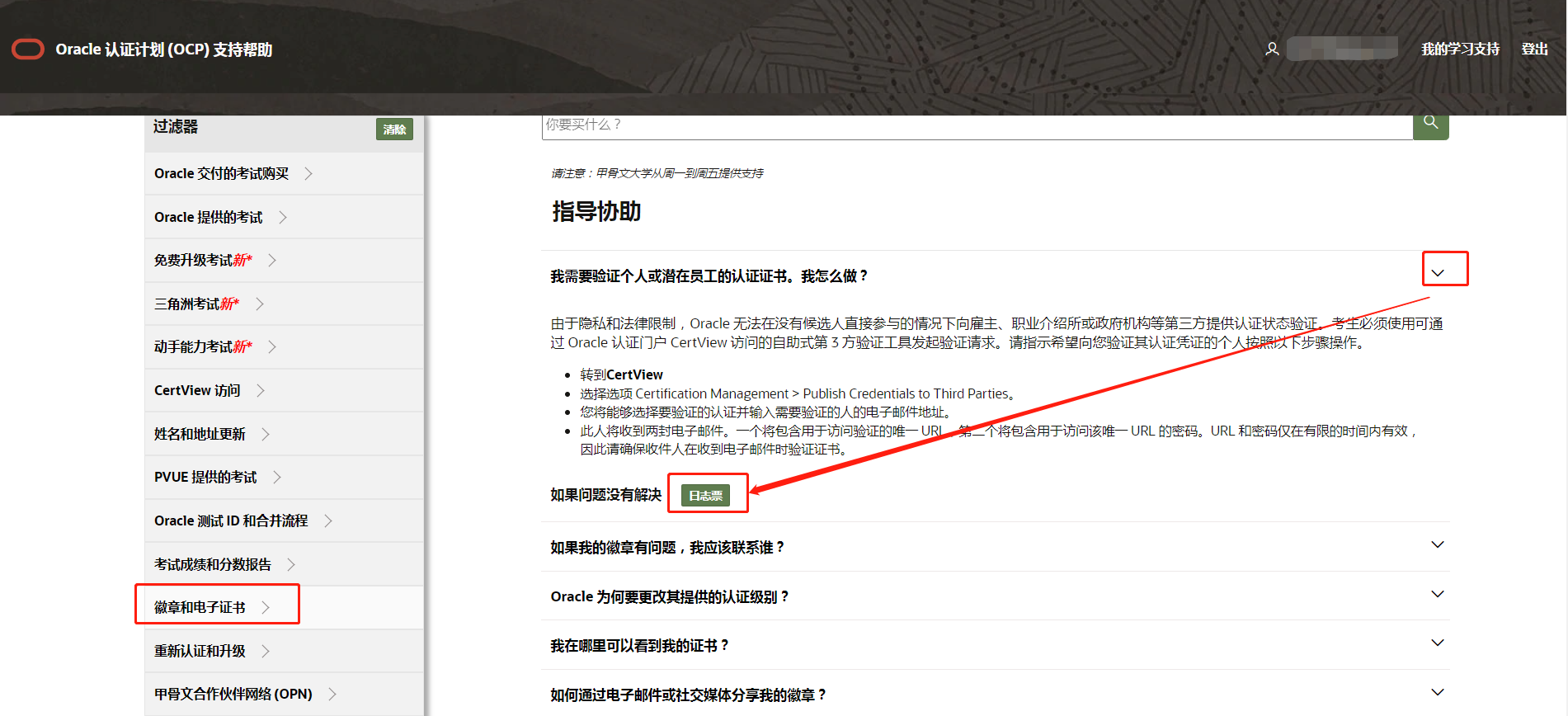Open Oracle 交付的考试购买 filter item
The width and height of the screenshot is (1568, 716).
pos(284,173)
